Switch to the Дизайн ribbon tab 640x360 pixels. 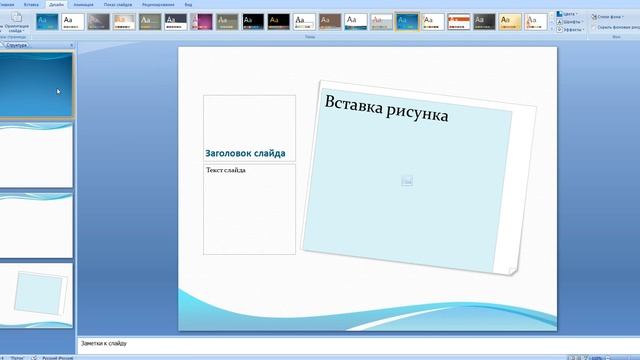pyautogui.click(x=56, y=4)
